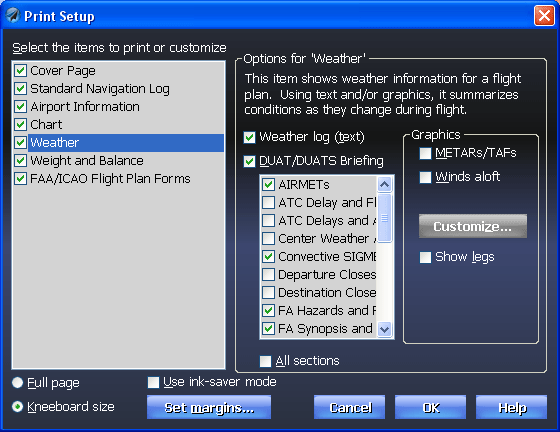Viewport: 560px width, 432px height.
Task: Select Airport Information in the list
Action: tap(85, 107)
